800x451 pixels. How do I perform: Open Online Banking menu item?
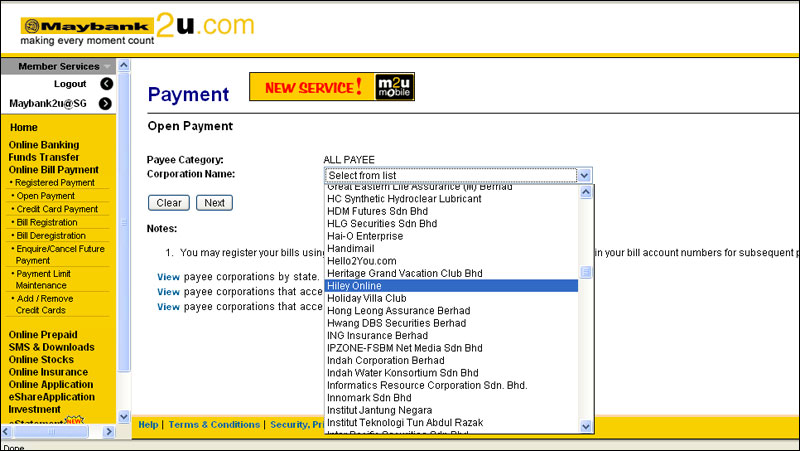point(44,145)
